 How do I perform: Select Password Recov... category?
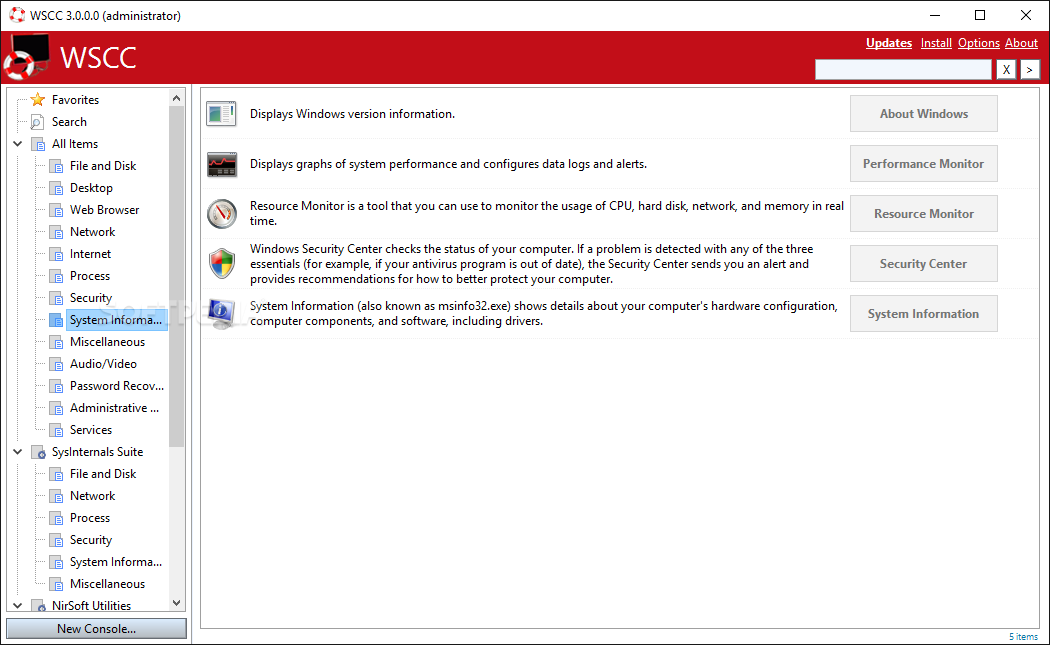[117, 386]
